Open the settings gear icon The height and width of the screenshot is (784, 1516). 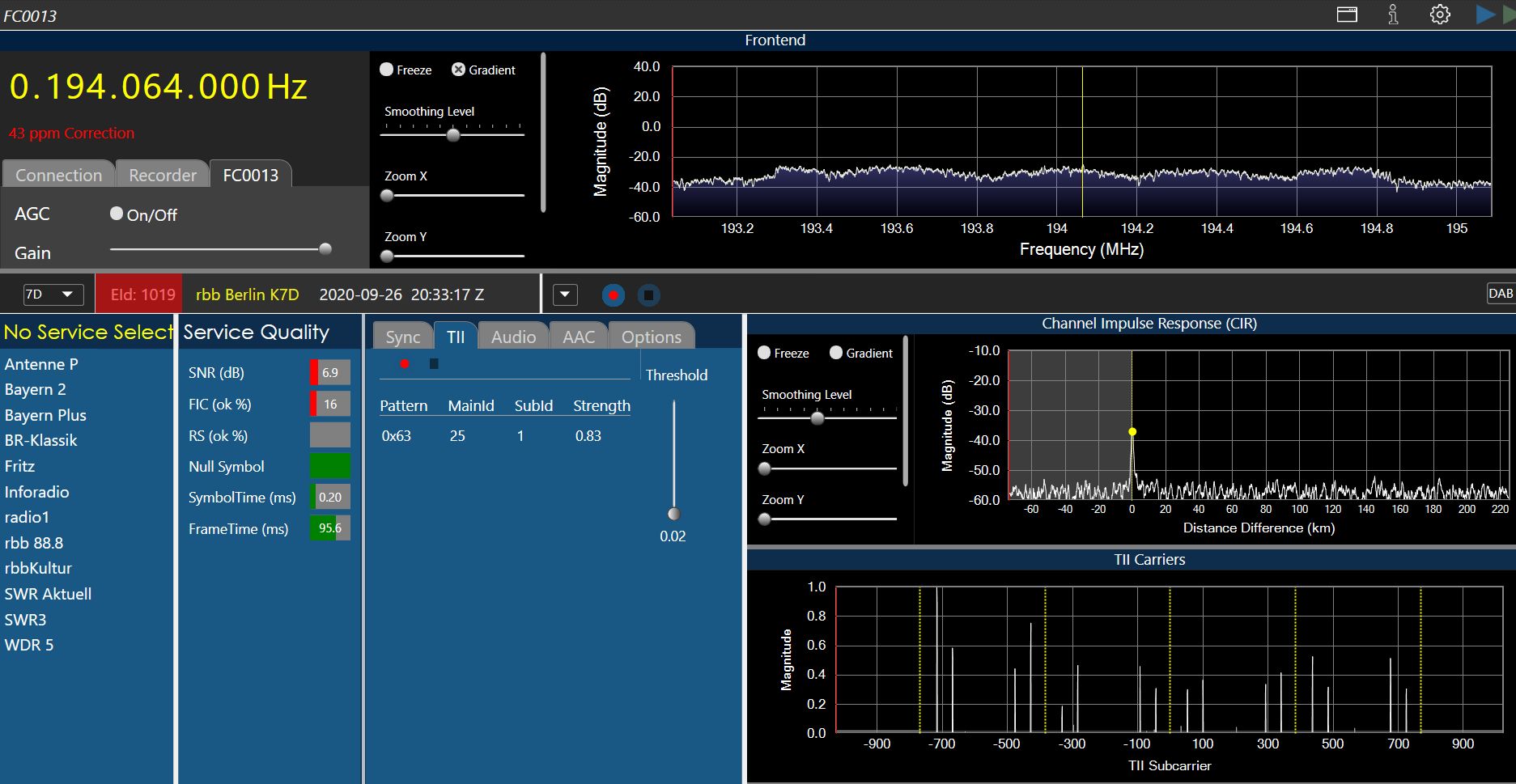click(x=1439, y=15)
